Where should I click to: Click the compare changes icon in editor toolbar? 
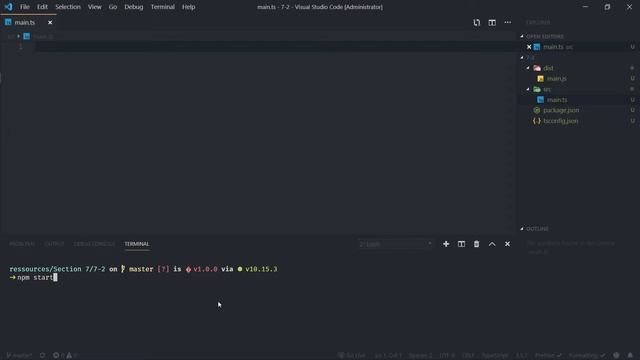(476, 22)
